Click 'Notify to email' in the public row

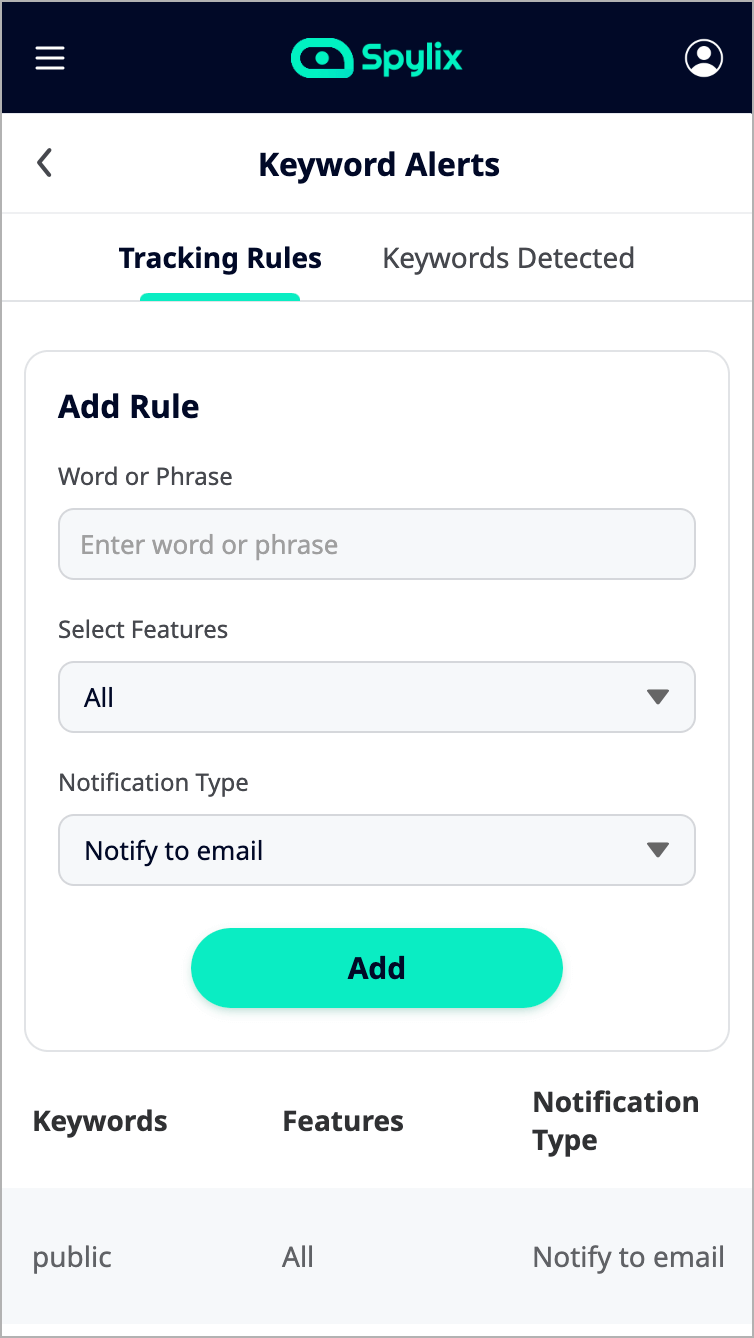point(628,1257)
